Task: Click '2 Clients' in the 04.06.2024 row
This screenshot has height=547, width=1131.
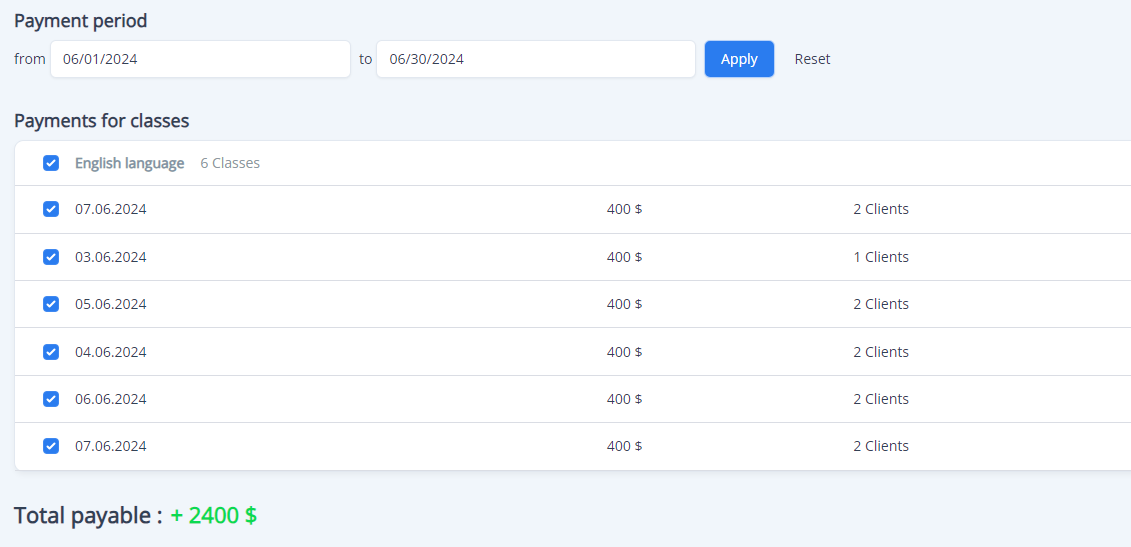Action: [x=881, y=351]
